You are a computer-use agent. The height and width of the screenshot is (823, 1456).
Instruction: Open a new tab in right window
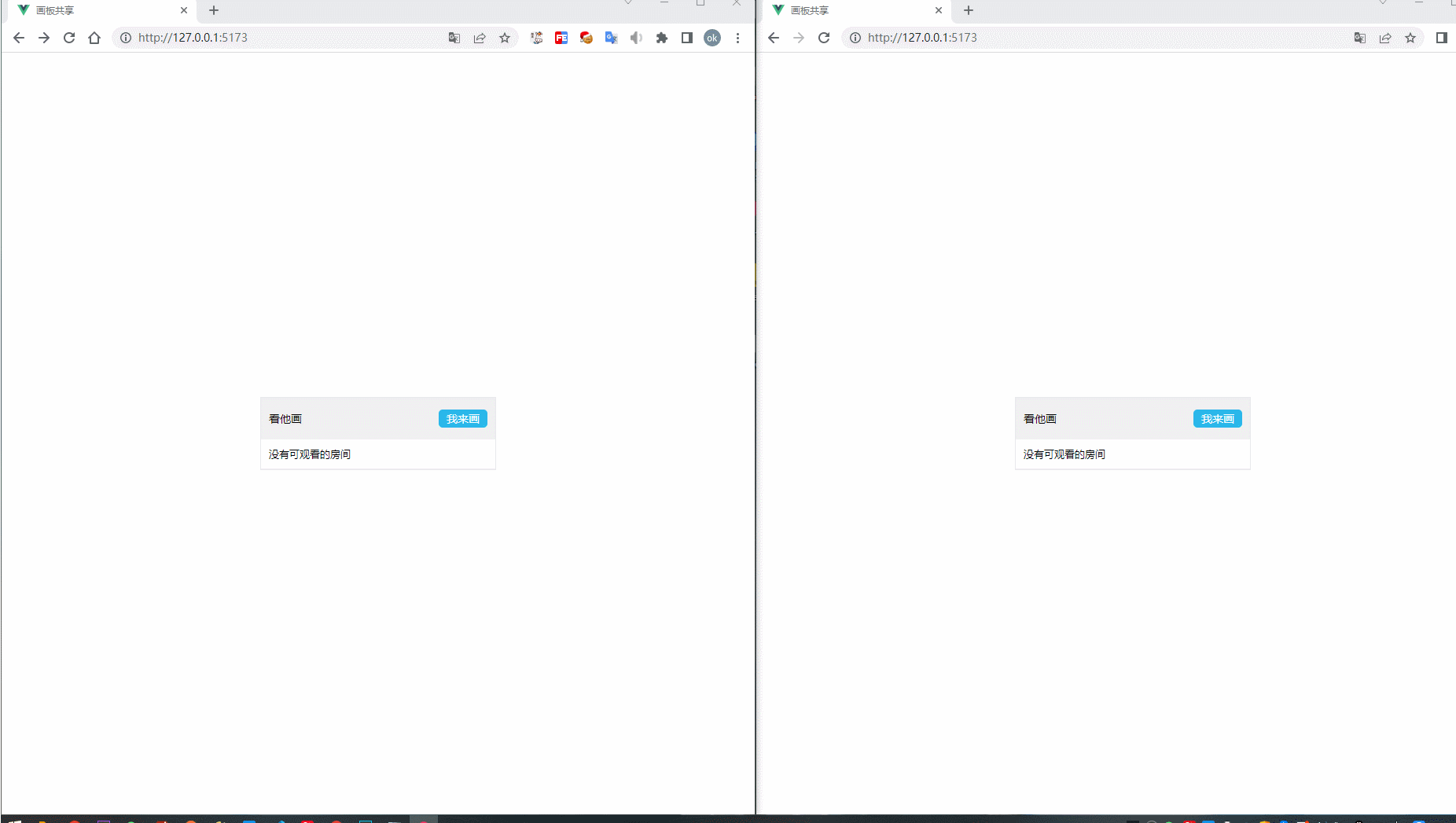(969, 11)
